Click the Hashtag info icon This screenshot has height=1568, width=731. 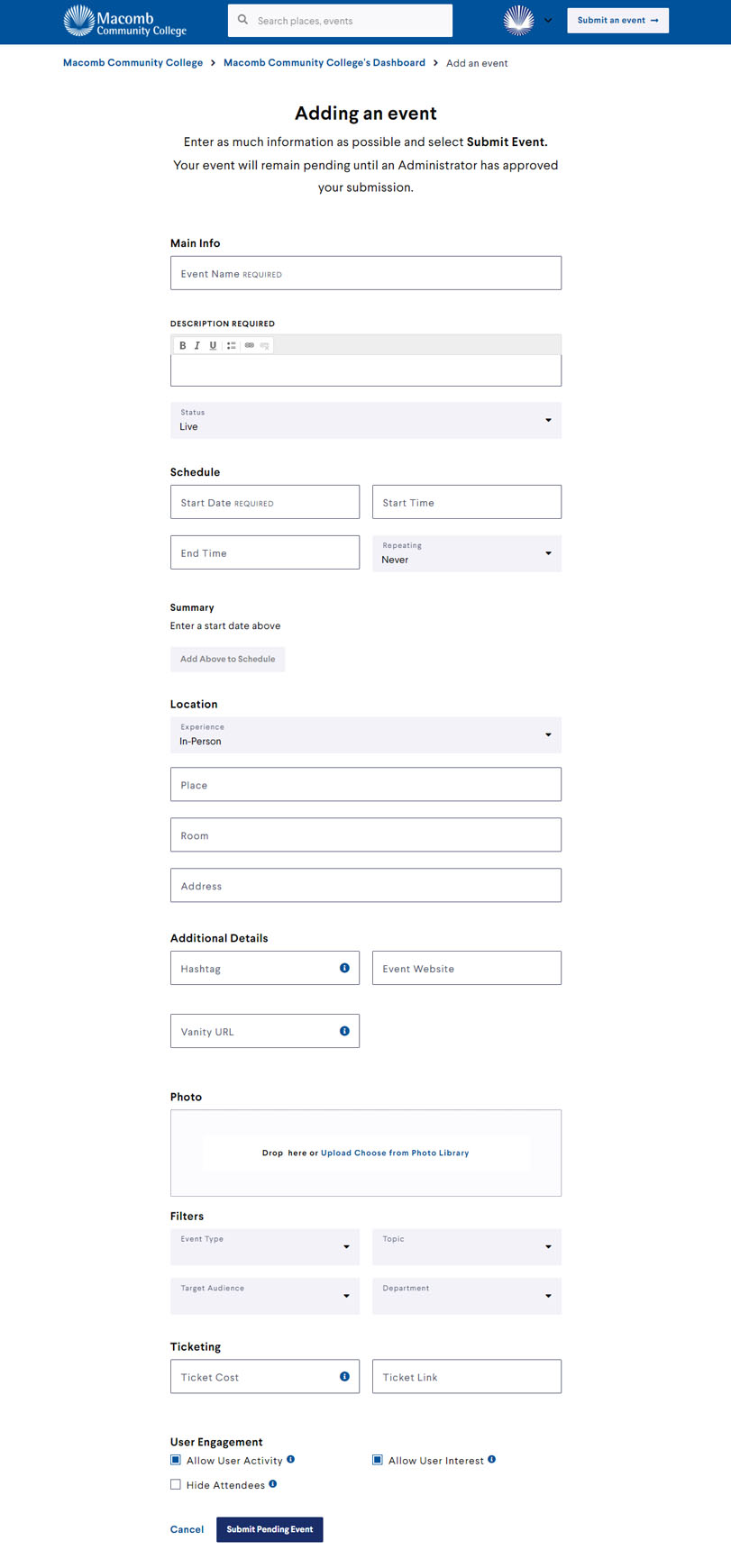click(x=344, y=968)
